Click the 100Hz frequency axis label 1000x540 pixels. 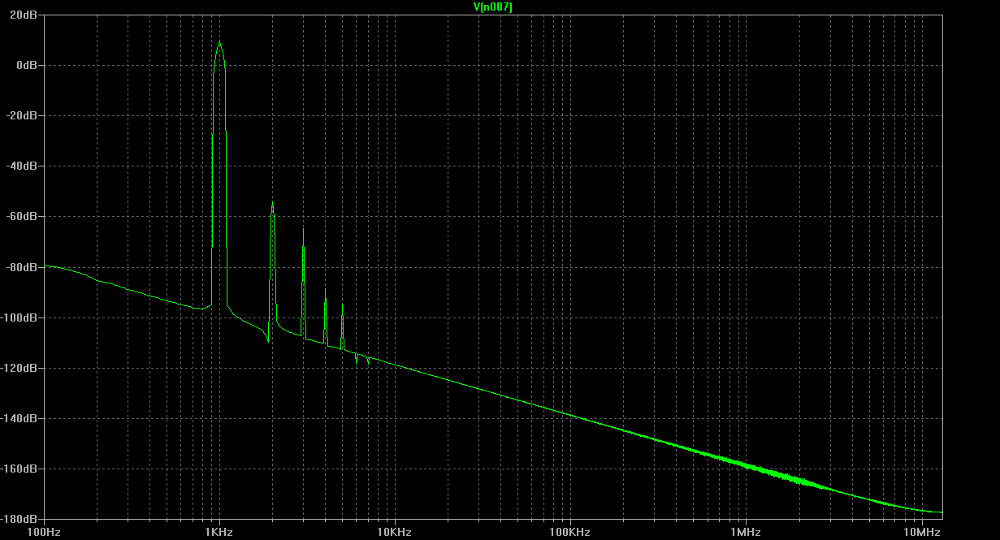[x=45, y=531]
